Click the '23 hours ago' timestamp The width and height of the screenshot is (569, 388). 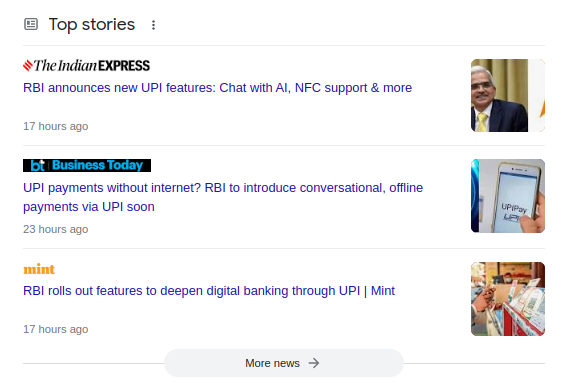pyautogui.click(x=56, y=229)
